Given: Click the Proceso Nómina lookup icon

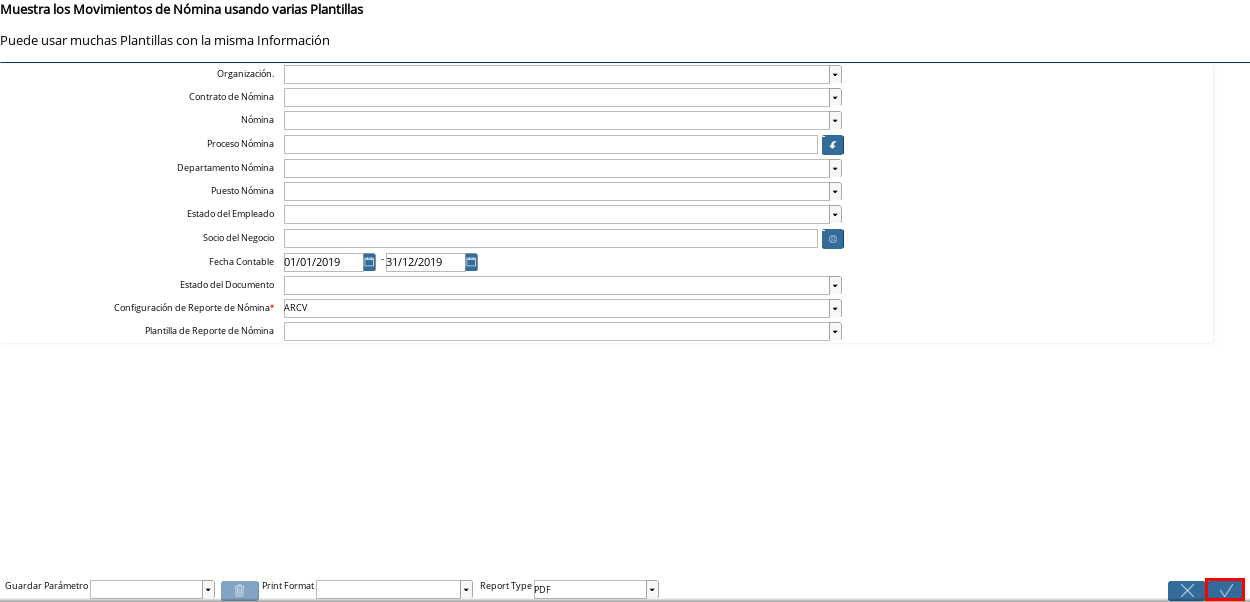Looking at the screenshot, I should 833,145.
